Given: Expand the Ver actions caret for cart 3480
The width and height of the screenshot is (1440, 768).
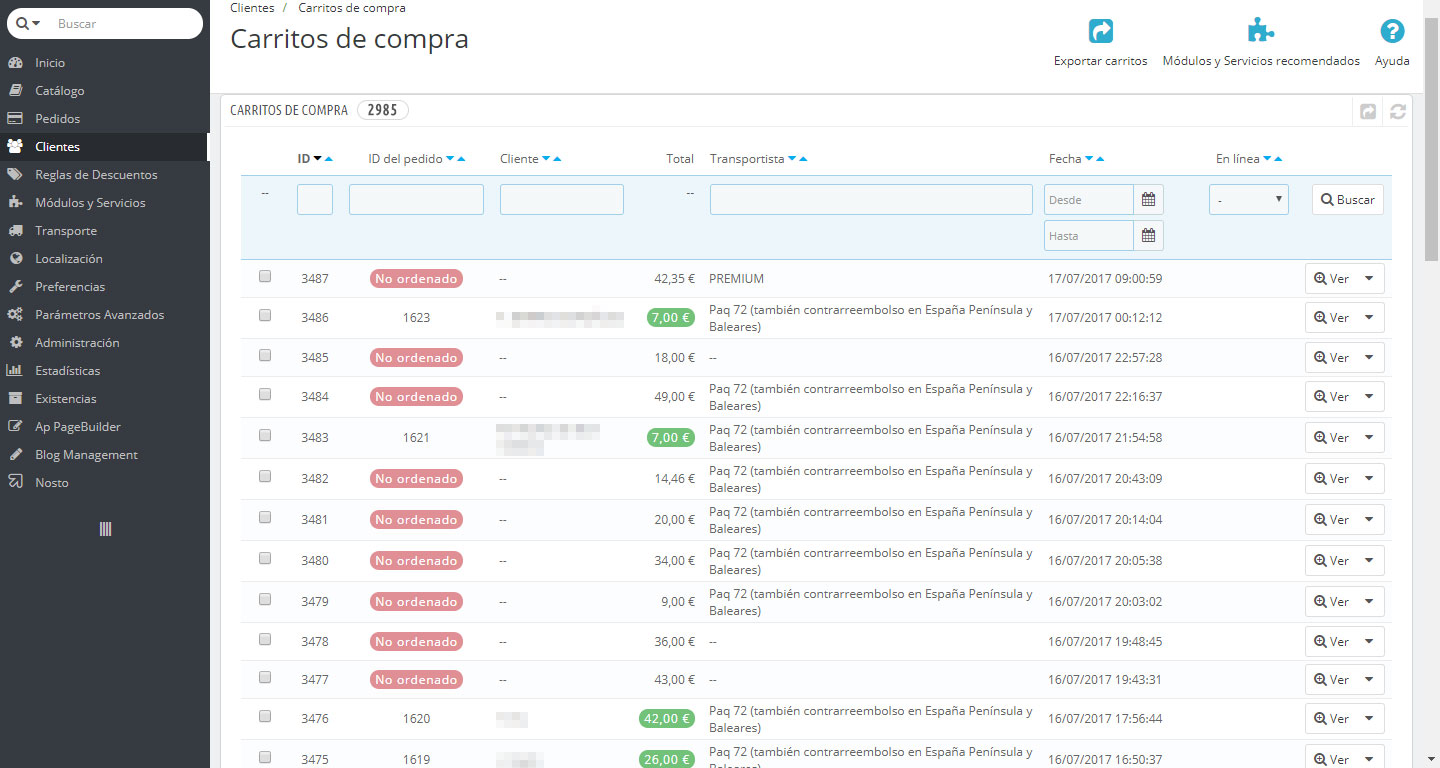Looking at the screenshot, I should pyautogui.click(x=1370, y=561).
